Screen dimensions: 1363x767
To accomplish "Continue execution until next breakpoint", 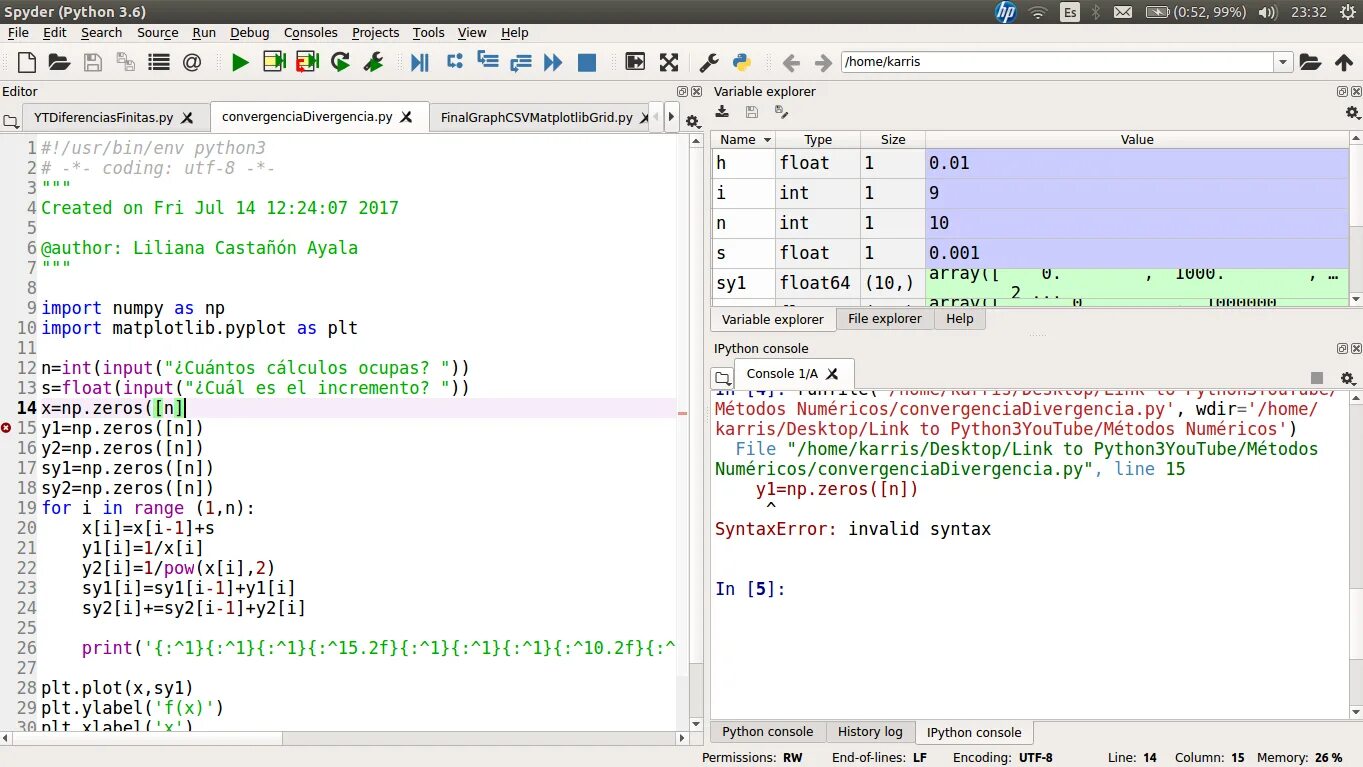I will coord(553,62).
